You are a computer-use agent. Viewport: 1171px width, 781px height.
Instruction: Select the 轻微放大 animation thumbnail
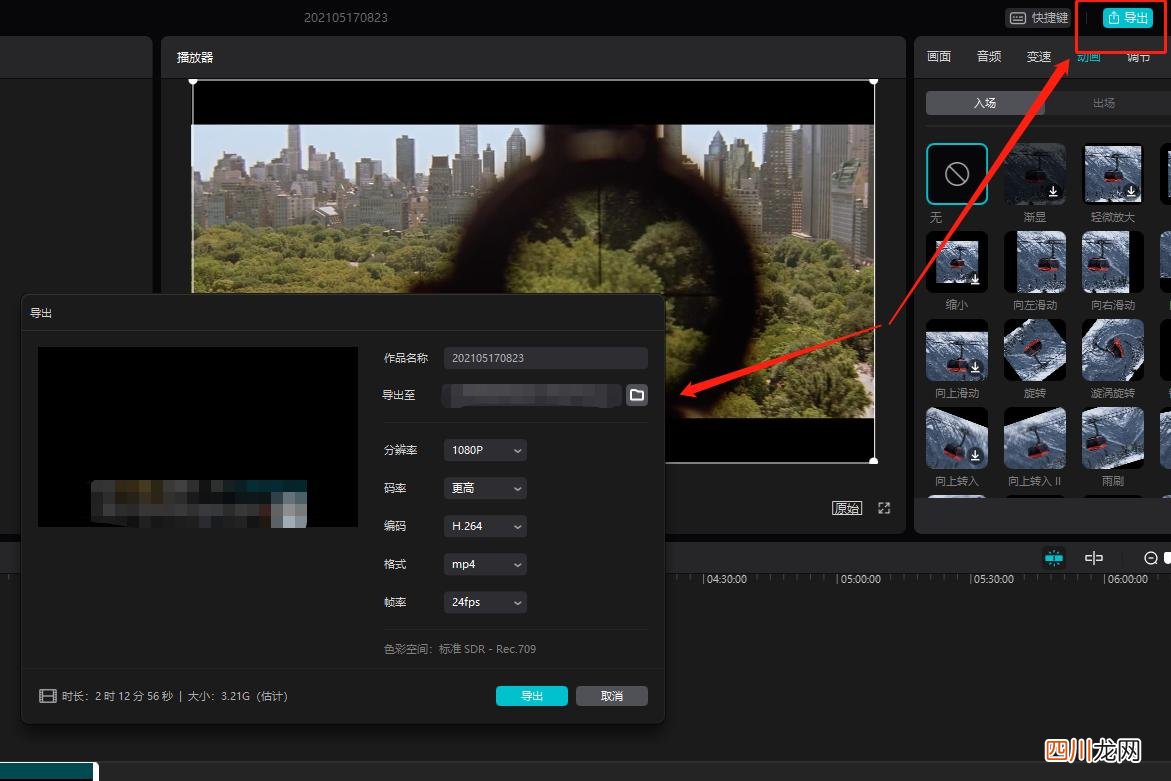[x=1113, y=174]
